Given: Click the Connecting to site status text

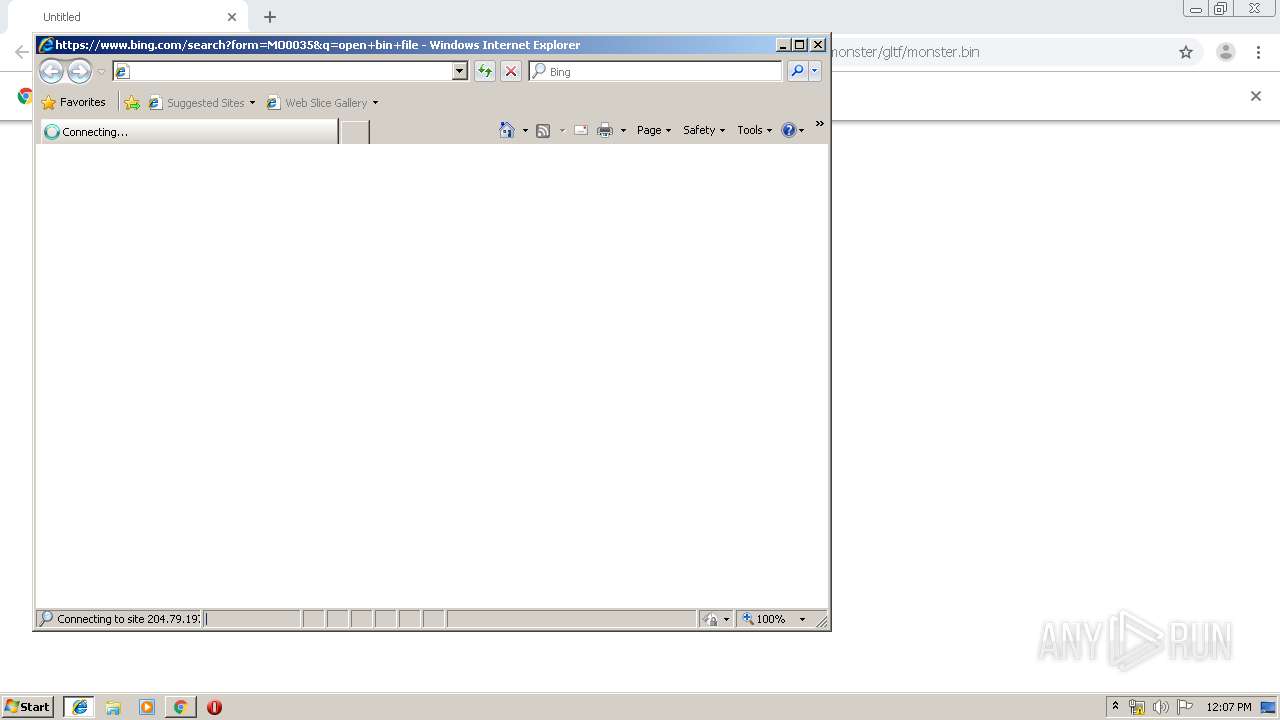Looking at the screenshot, I should pyautogui.click(x=128, y=619).
